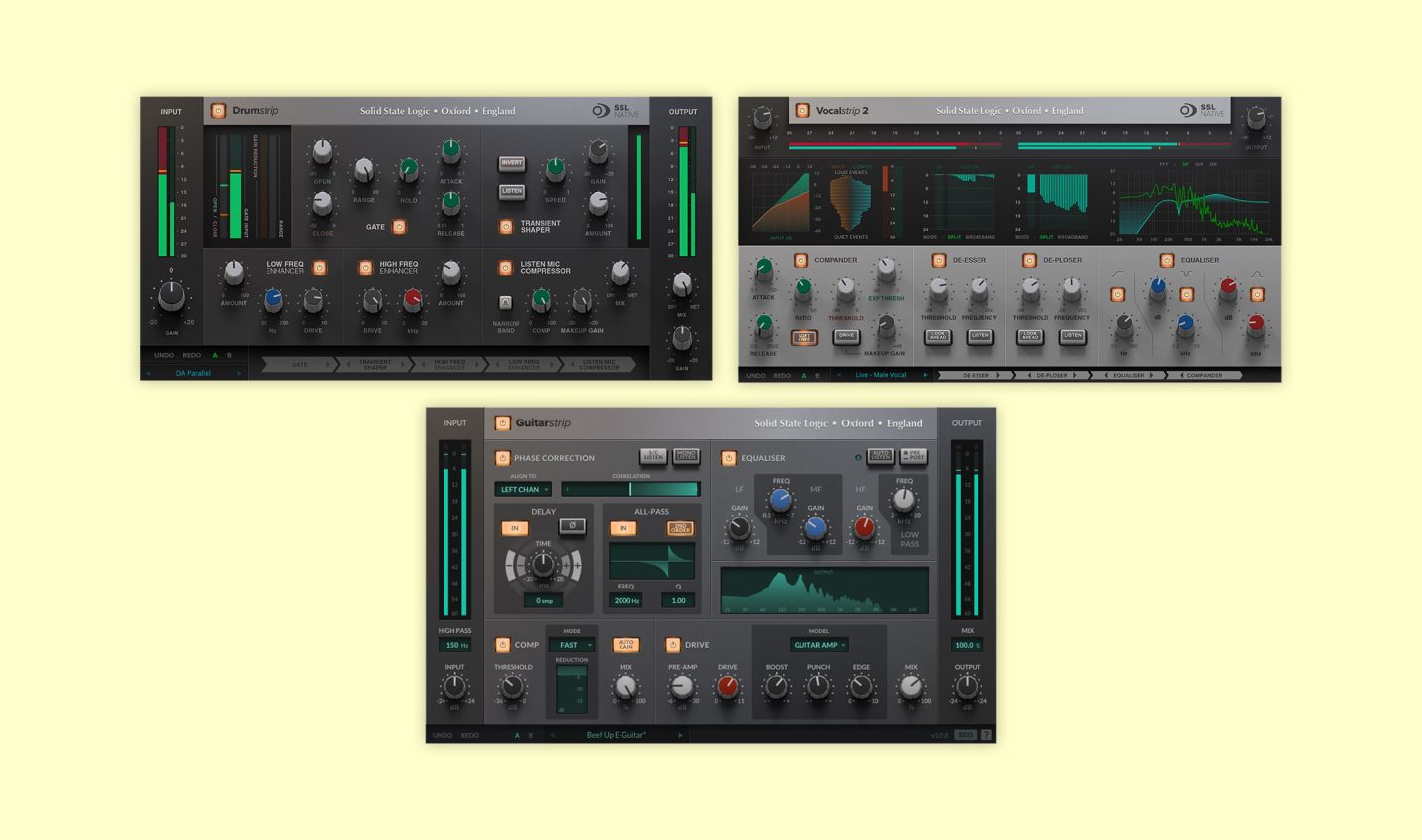Select the Equaliser block in Vocalstrip chain
This screenshot has height=840, width=1422.
(x=1129, y=375)
